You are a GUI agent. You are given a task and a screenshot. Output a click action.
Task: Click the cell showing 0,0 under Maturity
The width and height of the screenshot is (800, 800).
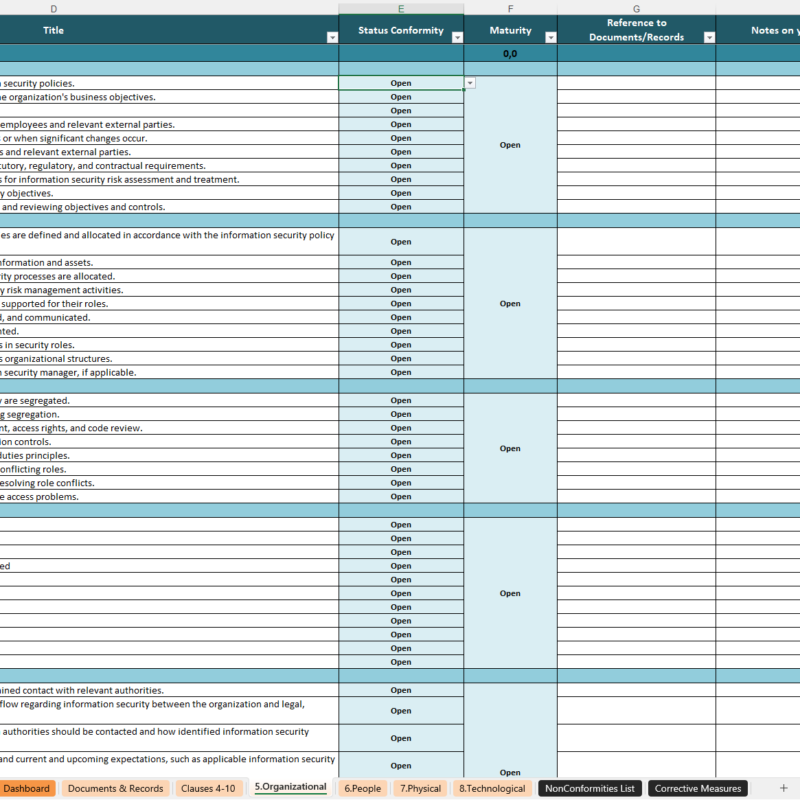pos(510,52)
